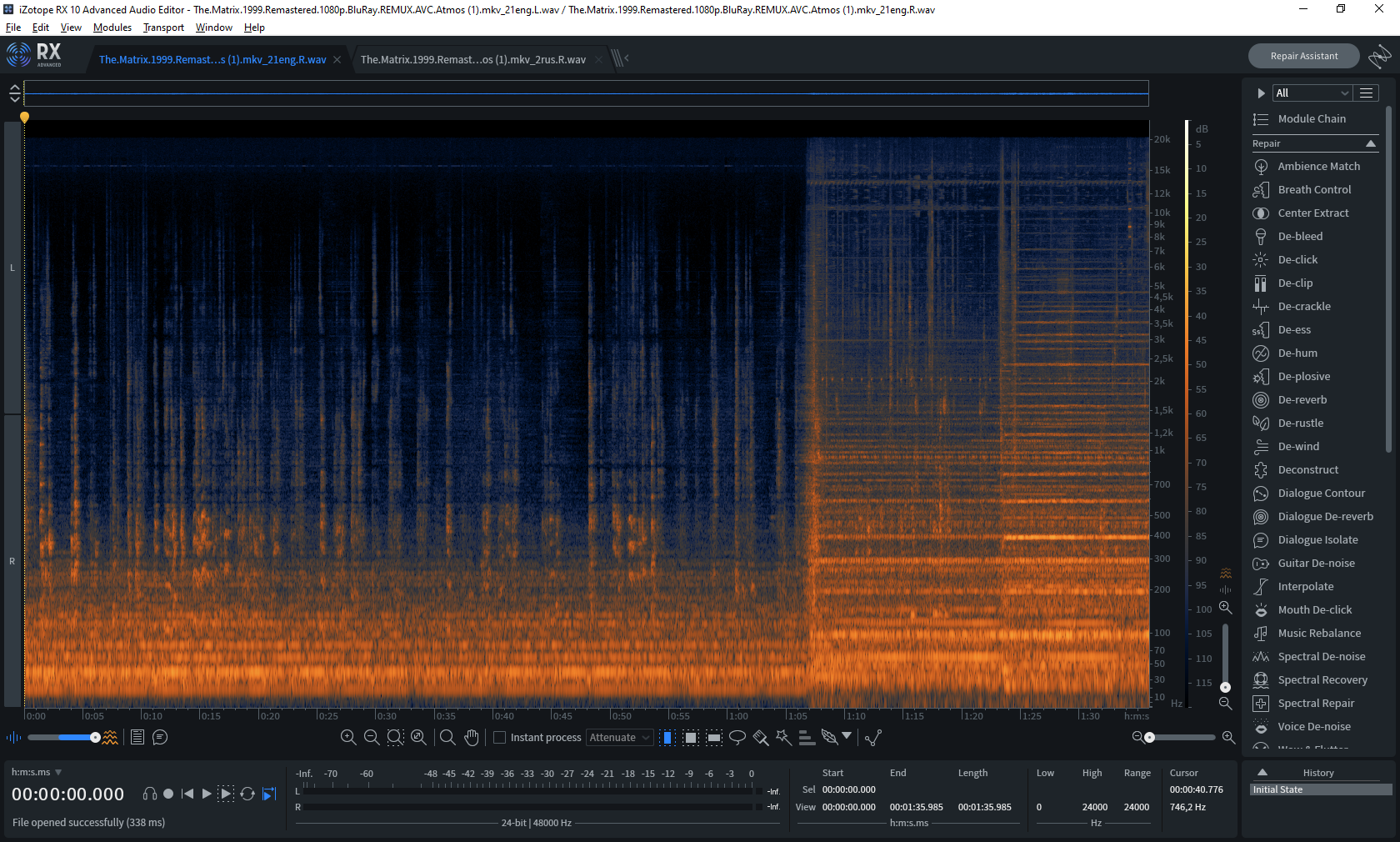Open the File menu

click(x=13, y=28)
